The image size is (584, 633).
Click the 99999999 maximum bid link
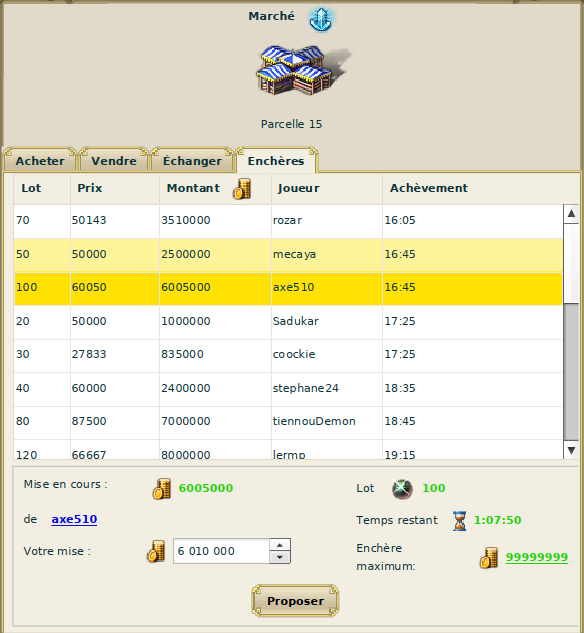click(537, 557)
